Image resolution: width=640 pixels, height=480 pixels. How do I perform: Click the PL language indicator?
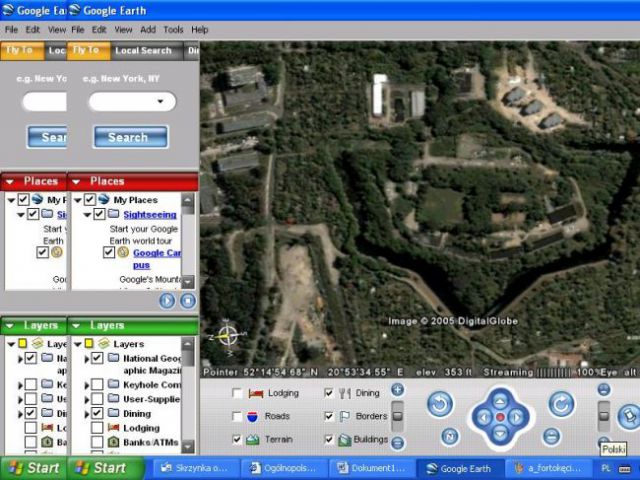click(606, 468)
